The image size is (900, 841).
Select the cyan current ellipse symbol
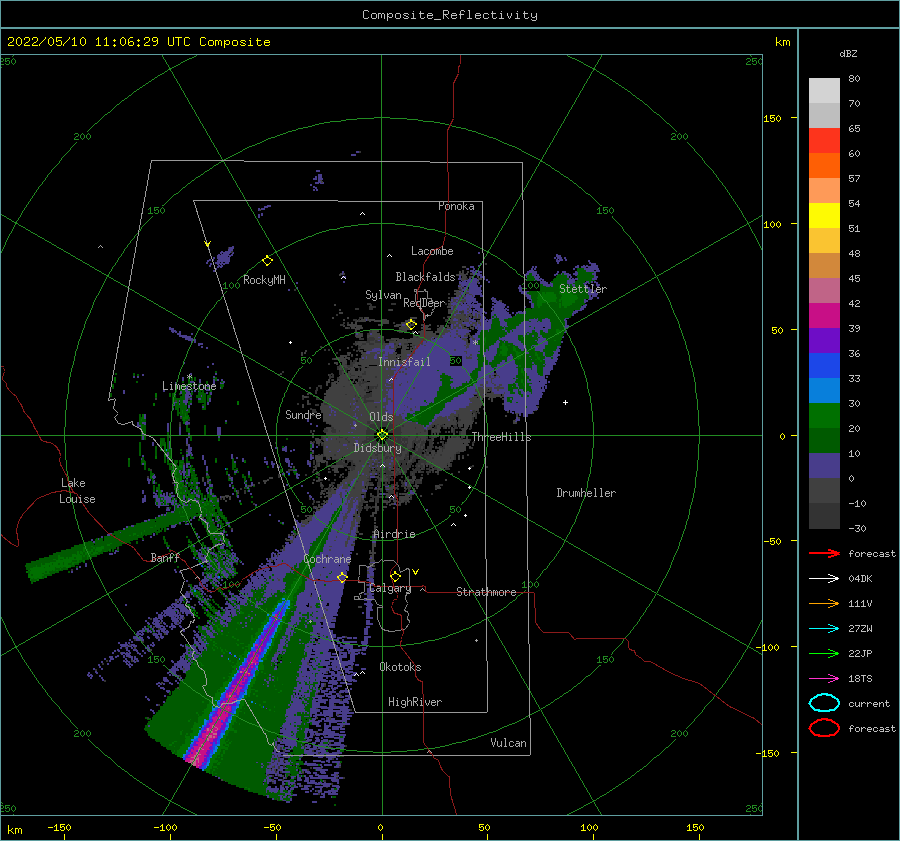pyautogui.click(x=824, y=703)
